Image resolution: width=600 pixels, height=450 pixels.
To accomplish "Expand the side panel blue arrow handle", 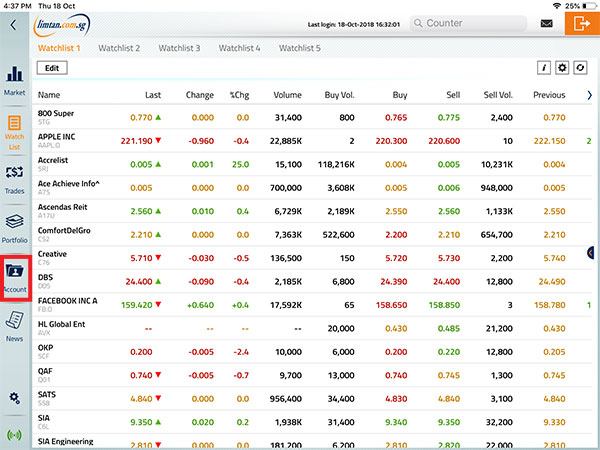I will [x=590, y=253].
